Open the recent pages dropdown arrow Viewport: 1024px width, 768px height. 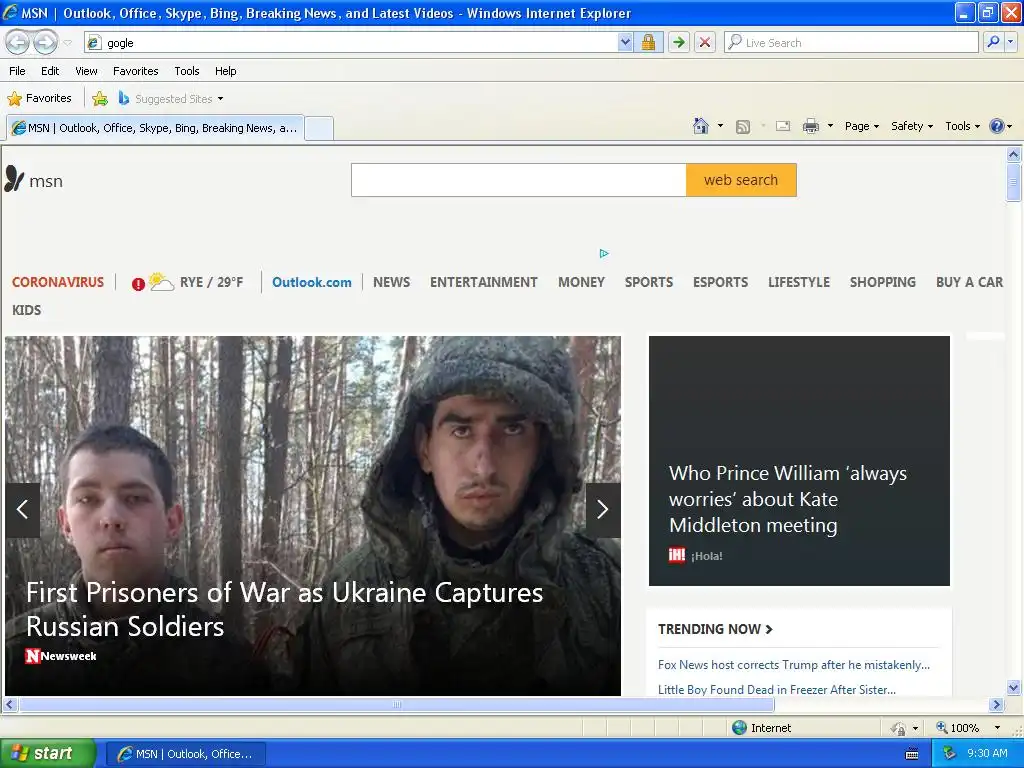pyautogui.click(x=67, y=43)
